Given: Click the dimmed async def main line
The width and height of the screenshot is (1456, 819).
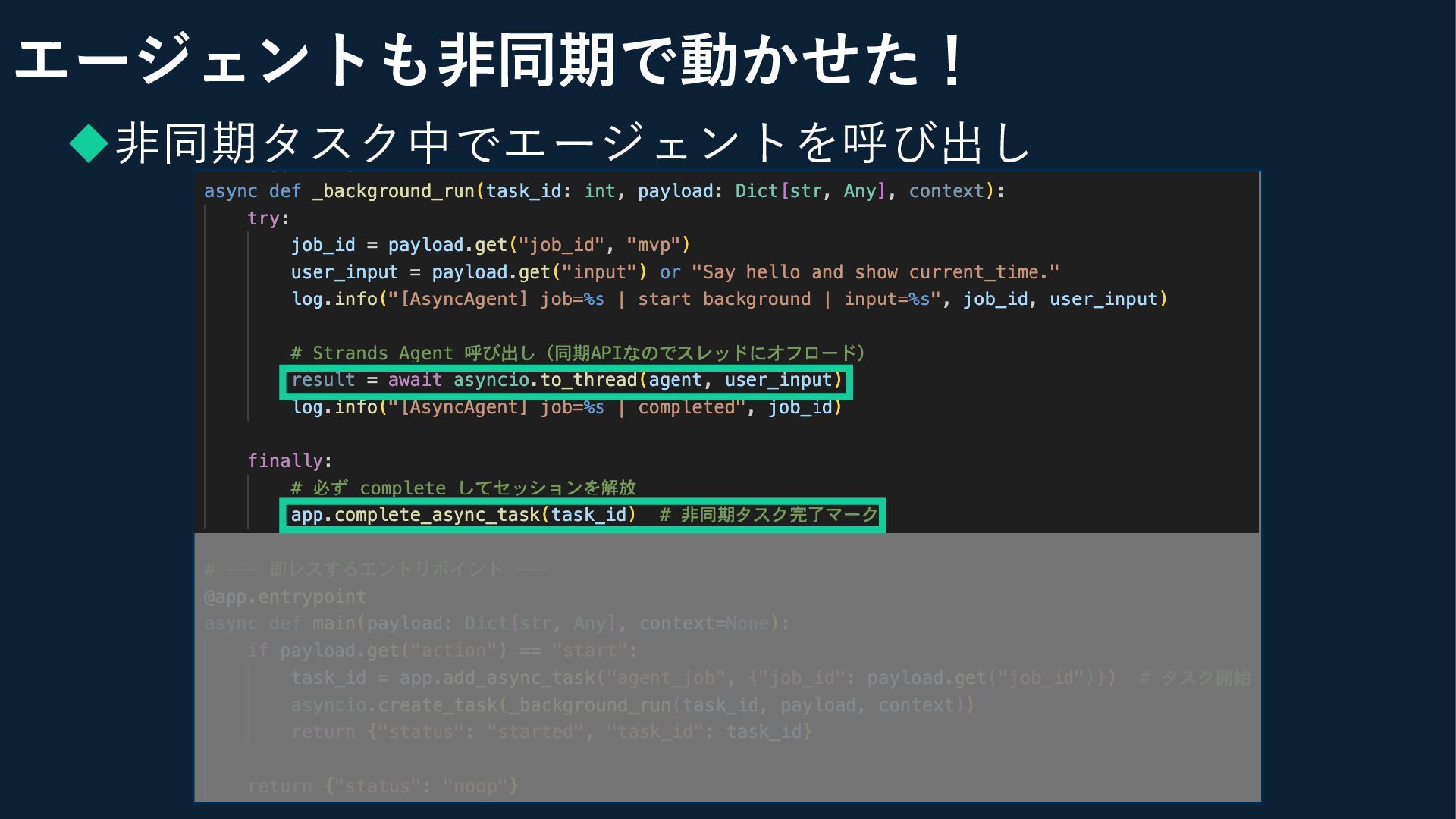Looking at the screenshot, I should (497, 624).
